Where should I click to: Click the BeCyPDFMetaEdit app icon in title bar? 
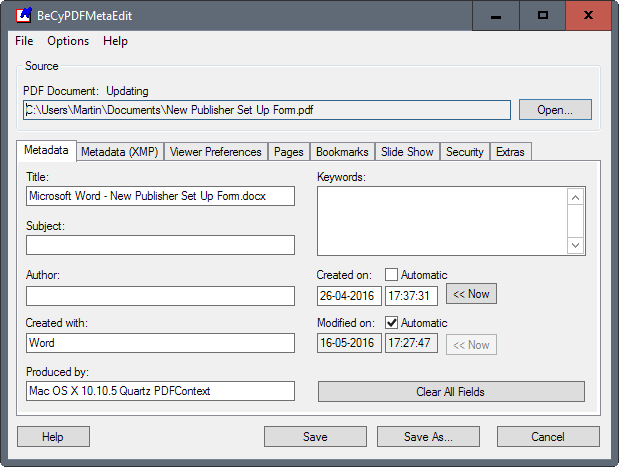[x=23, y=15]
